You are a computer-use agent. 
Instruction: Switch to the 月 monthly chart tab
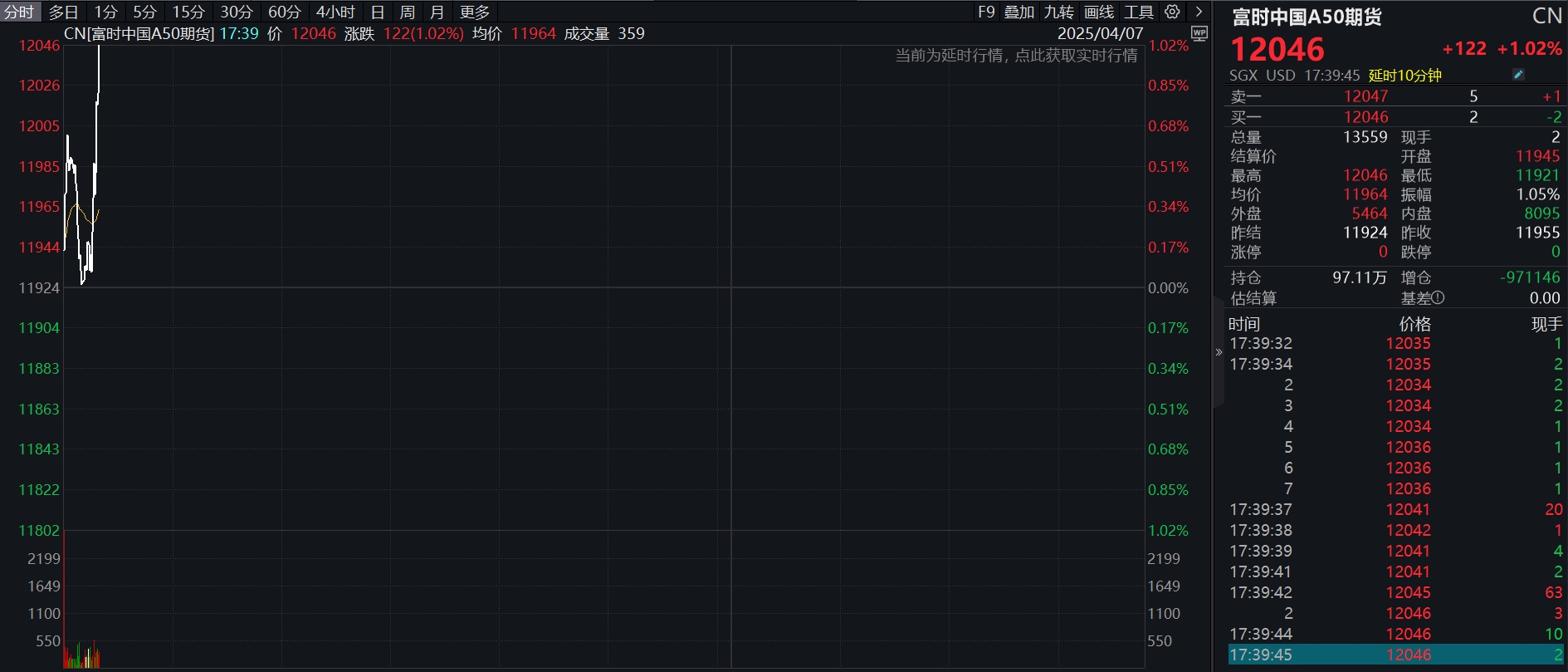tap(437, 12)
